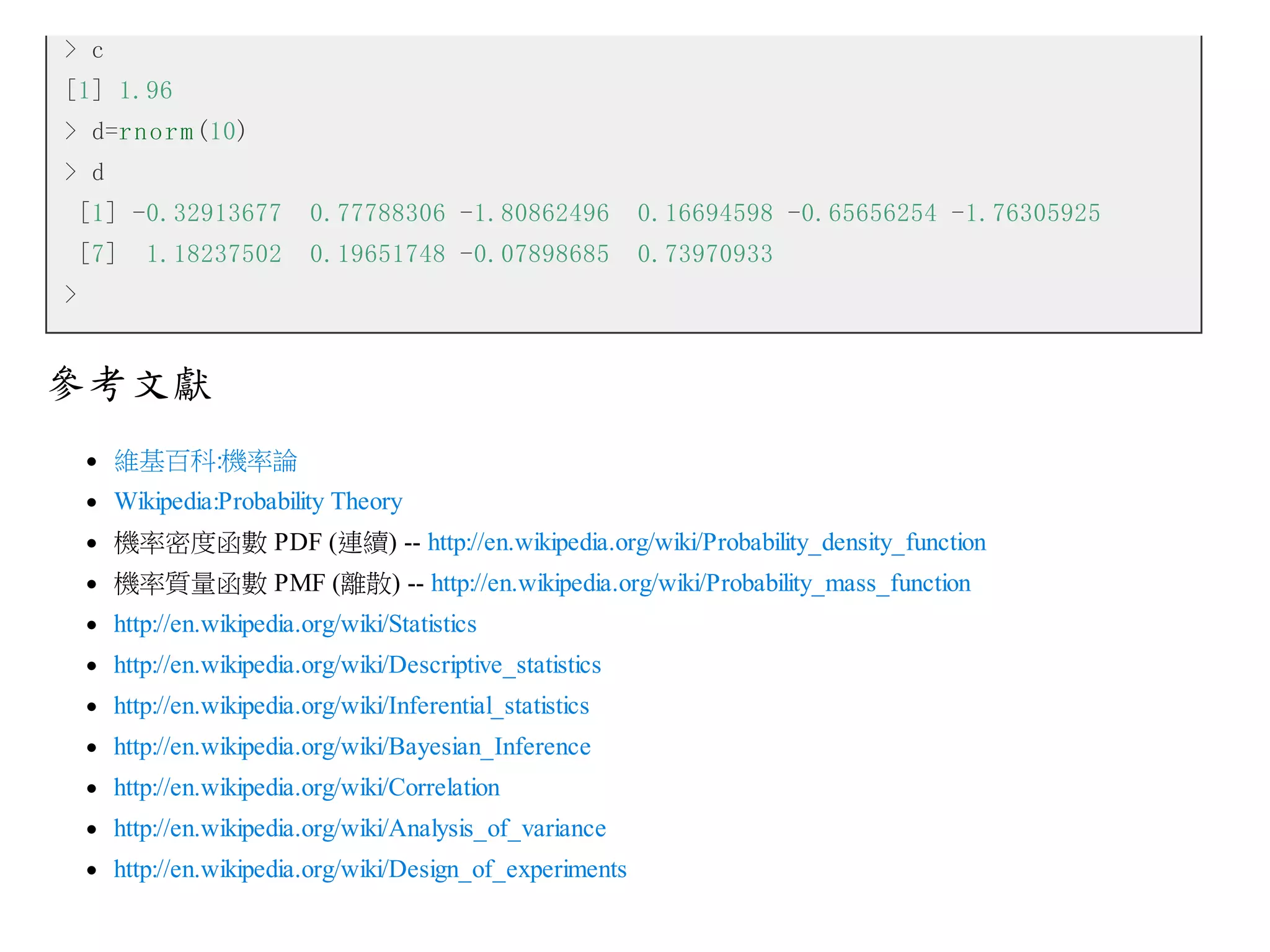The image size is (1270, 952).
Task: Open the Inferential_statistics link
Action: pyautogui.click(x=351, y=706)
